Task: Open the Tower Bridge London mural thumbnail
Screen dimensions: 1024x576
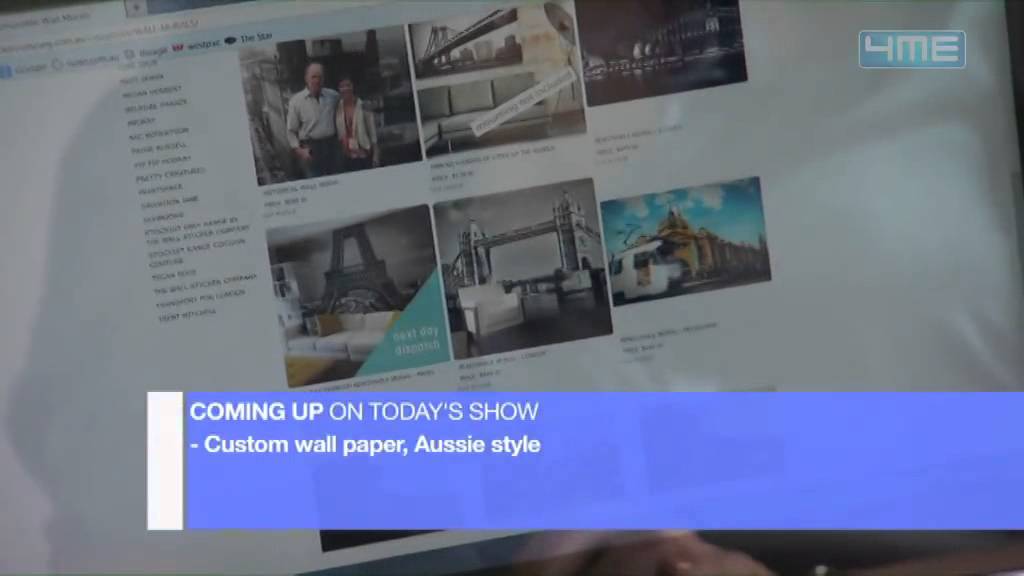Action: click(x=522, y=268)
